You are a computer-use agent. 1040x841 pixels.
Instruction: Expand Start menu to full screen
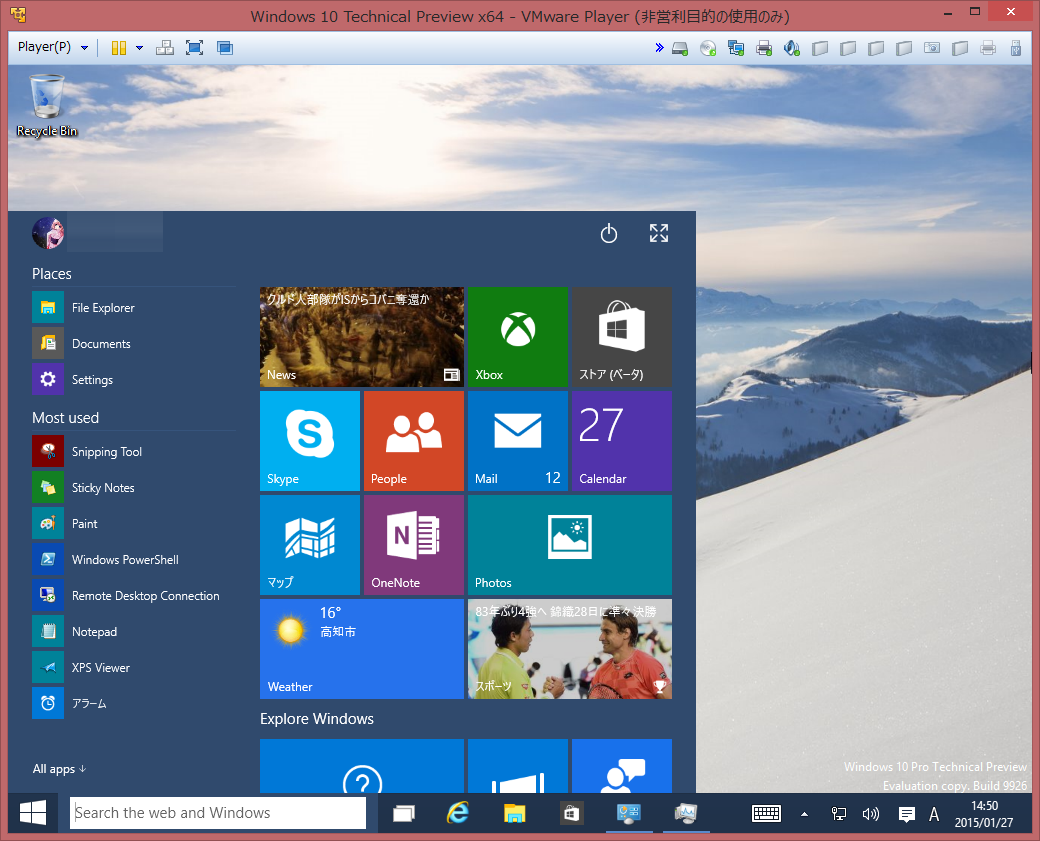tap(659, 233)
